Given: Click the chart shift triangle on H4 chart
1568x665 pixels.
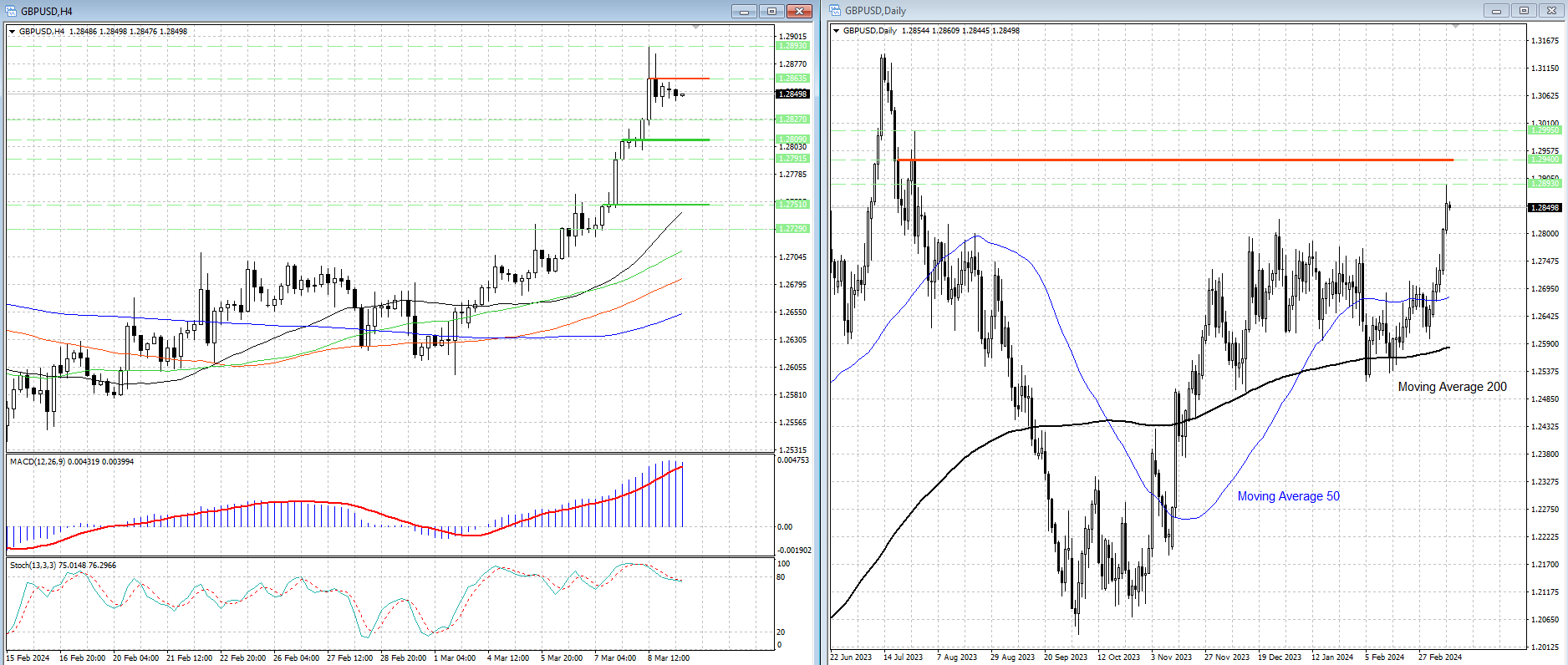Looking at the screenshot, I should coord(696,28).
